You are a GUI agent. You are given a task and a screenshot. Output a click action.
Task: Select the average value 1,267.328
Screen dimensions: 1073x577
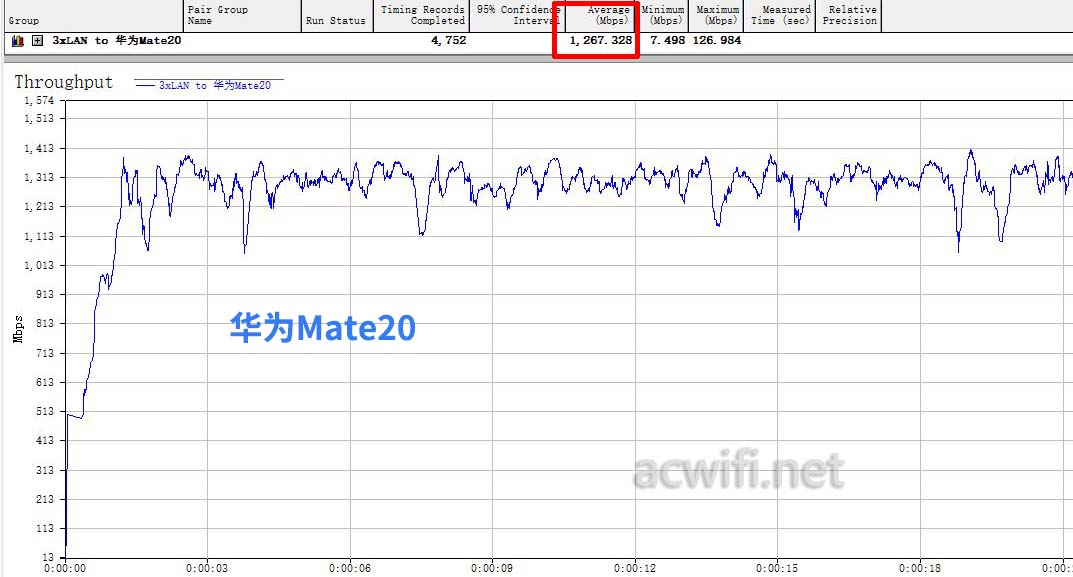[x=601, y=40]
